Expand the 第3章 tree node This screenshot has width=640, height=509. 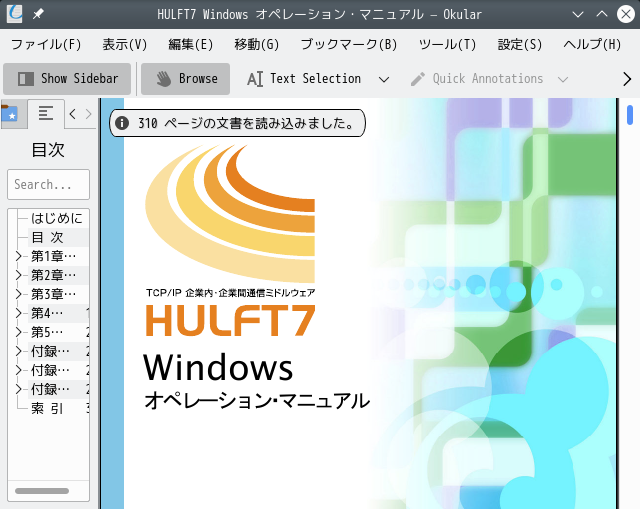18,294
